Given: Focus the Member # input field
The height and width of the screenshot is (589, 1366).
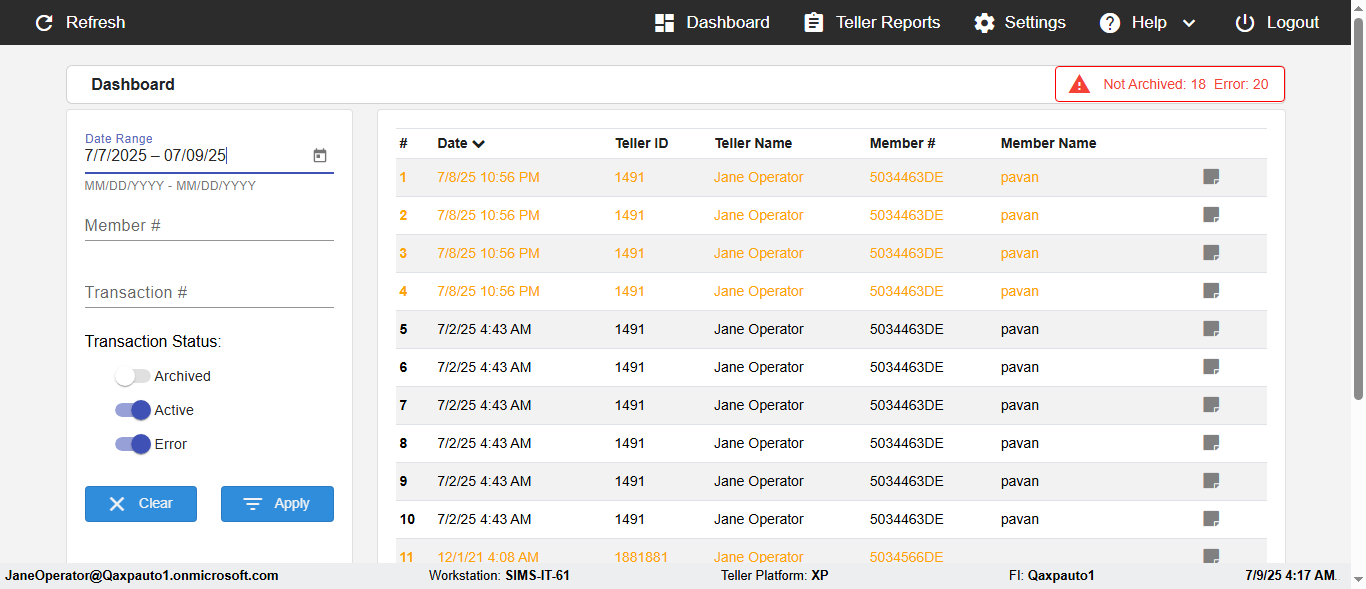Looking at the screenshot, I should (x=209, y=226).
